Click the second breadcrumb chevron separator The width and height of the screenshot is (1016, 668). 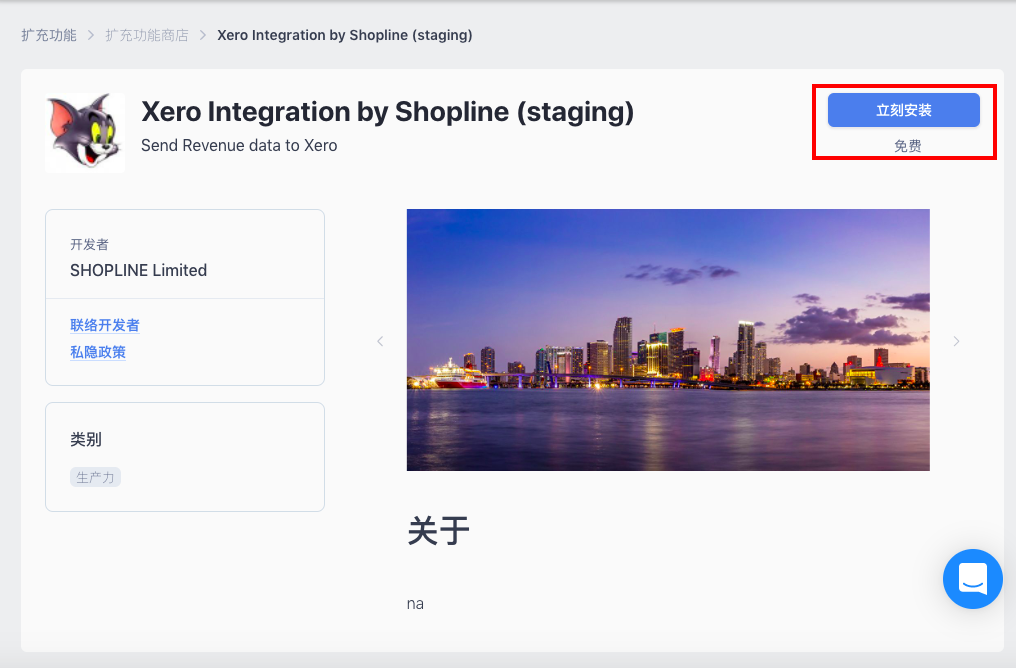coord(203,35)
